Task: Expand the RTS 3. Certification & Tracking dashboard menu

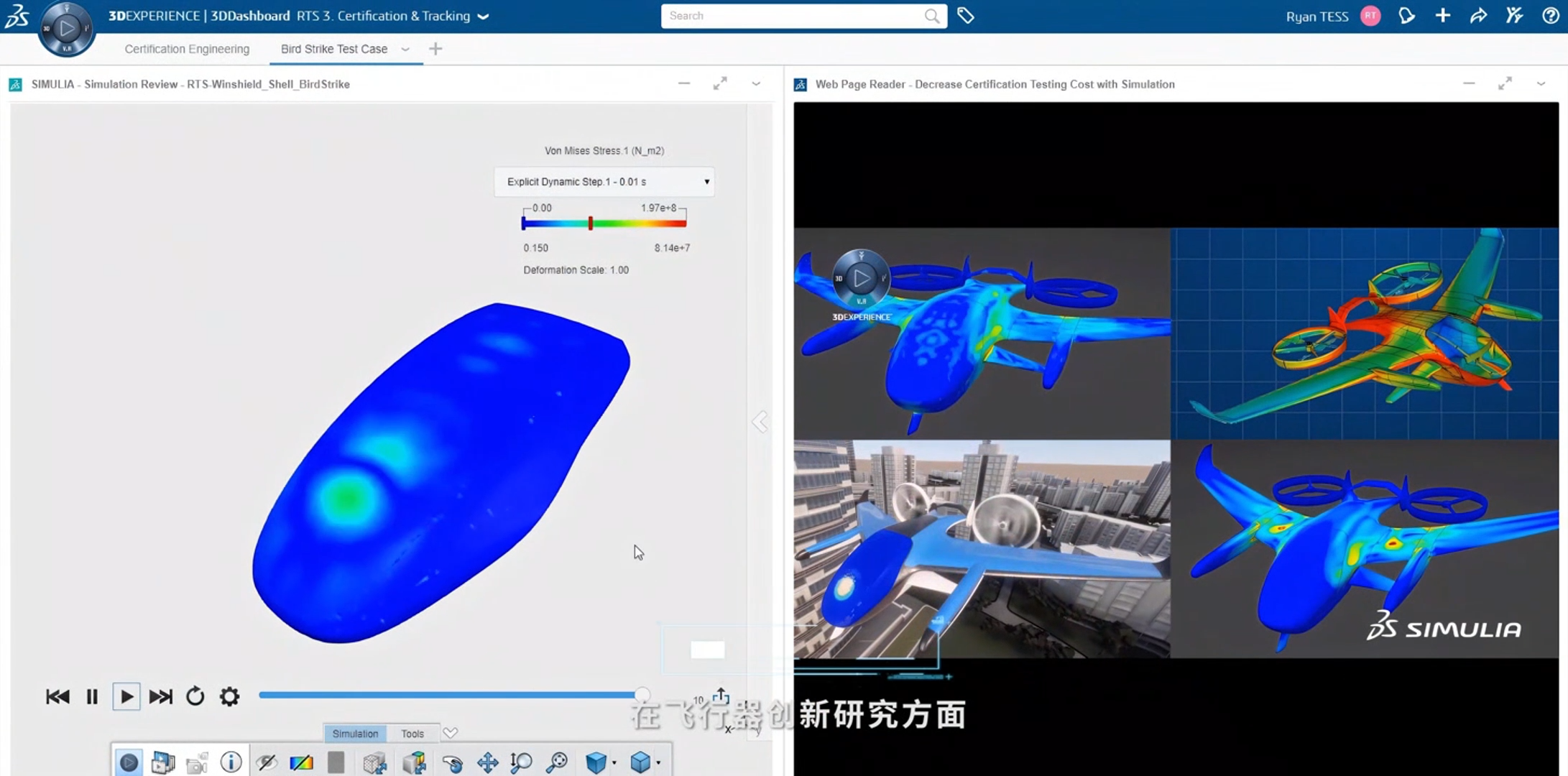Action: coord(484,16)
